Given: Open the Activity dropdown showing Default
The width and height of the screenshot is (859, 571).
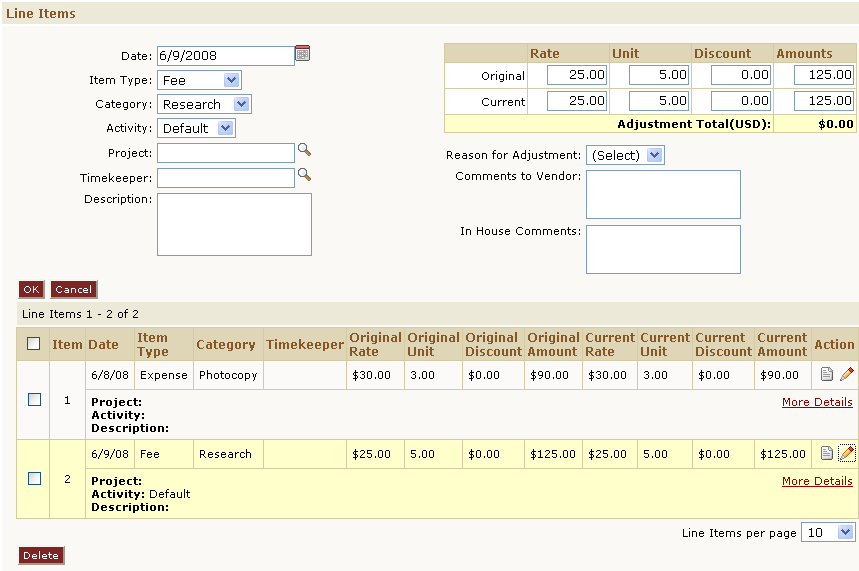Looking at the screenshot, I should point(196,128).
